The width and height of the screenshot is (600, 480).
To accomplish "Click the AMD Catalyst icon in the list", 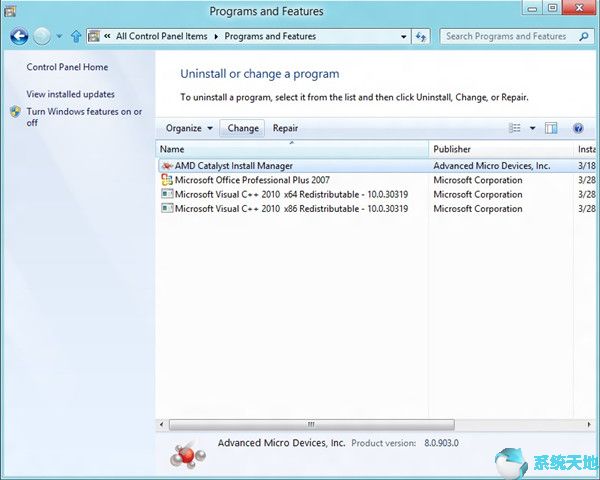I will [167, 166].
